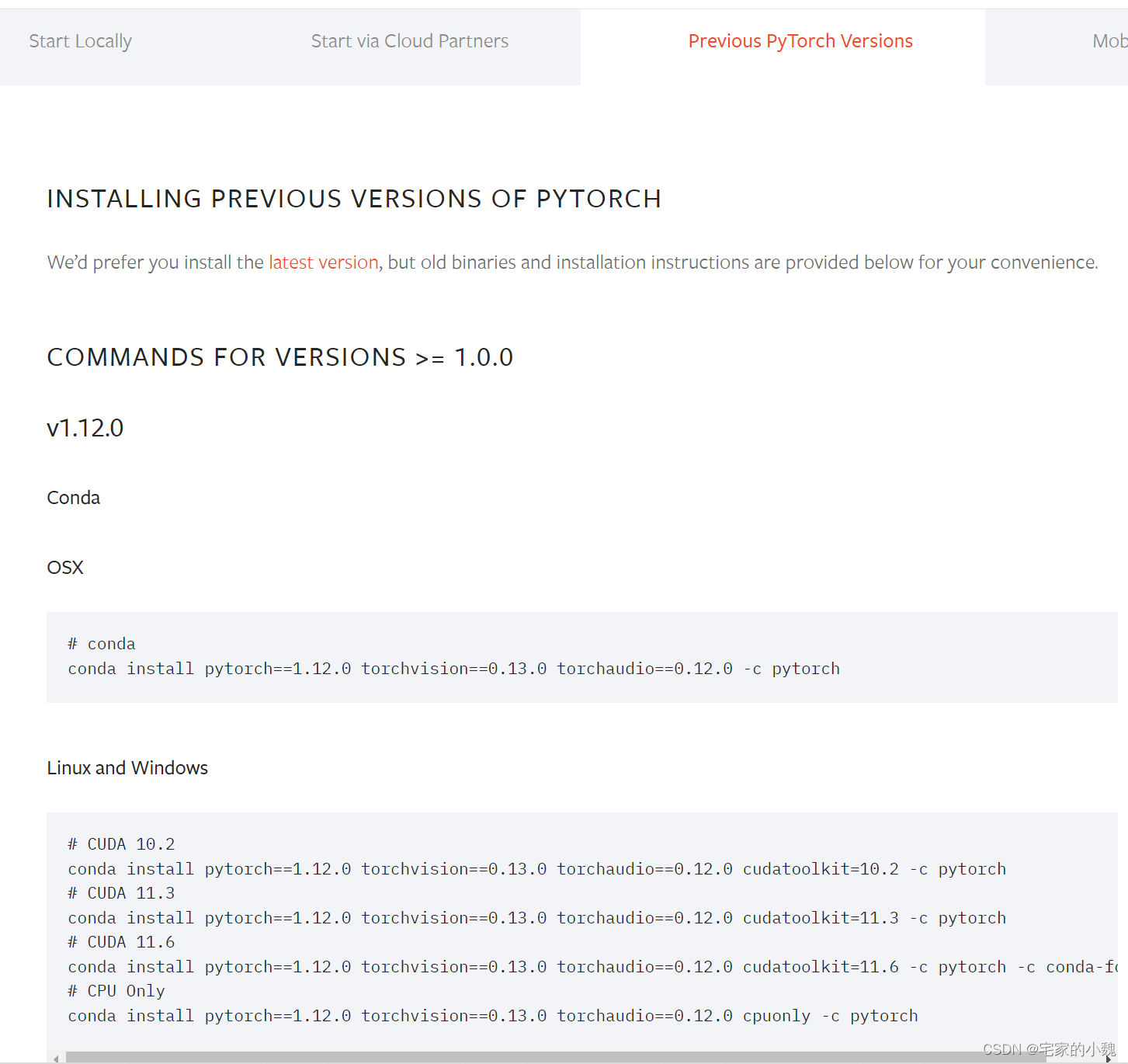Click the cudatoolkit=11.6 install command
This screenshot has height=1064, width=1128.
(x=592, y=967)
